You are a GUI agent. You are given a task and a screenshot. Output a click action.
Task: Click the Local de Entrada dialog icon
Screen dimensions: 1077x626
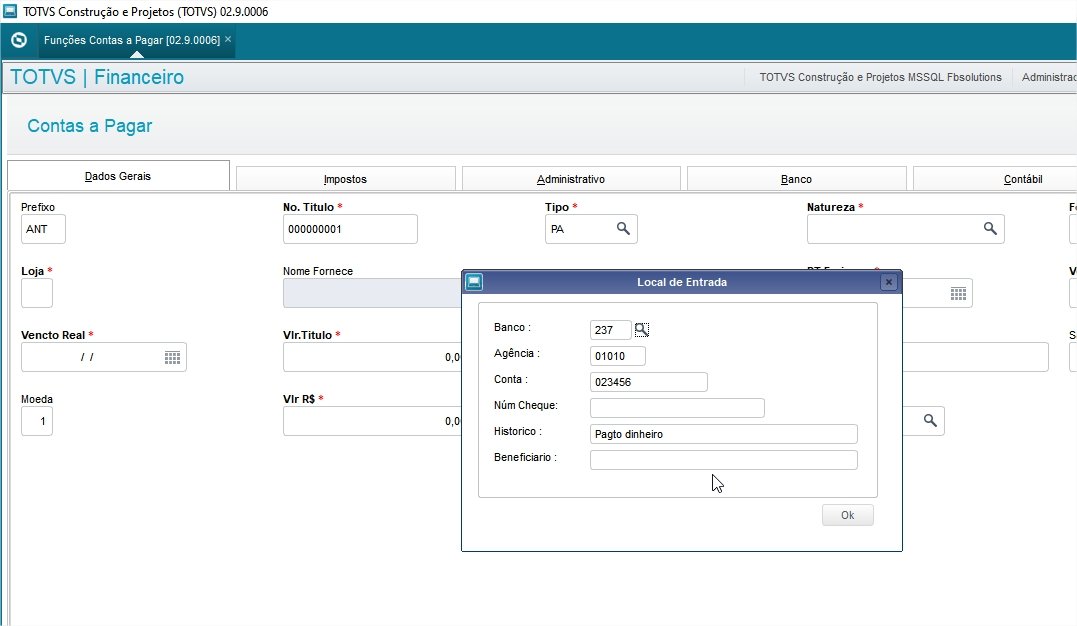(x=474, y=282)
